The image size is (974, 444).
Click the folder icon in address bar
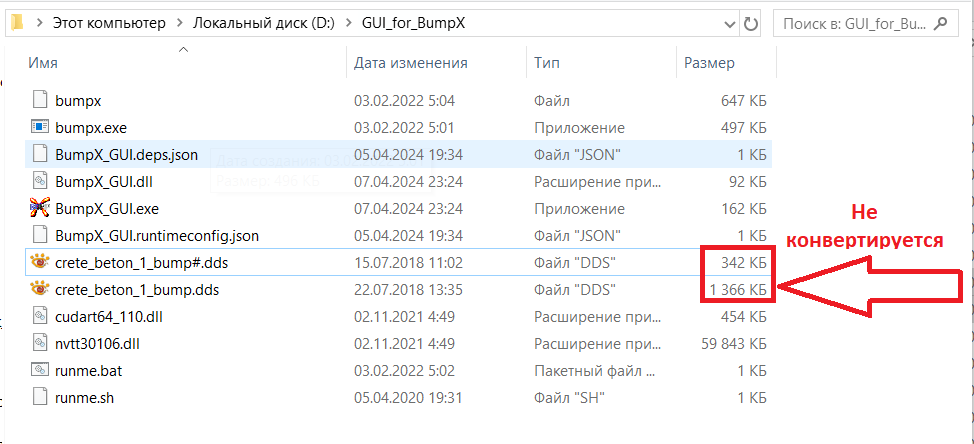tap(17, 24)
